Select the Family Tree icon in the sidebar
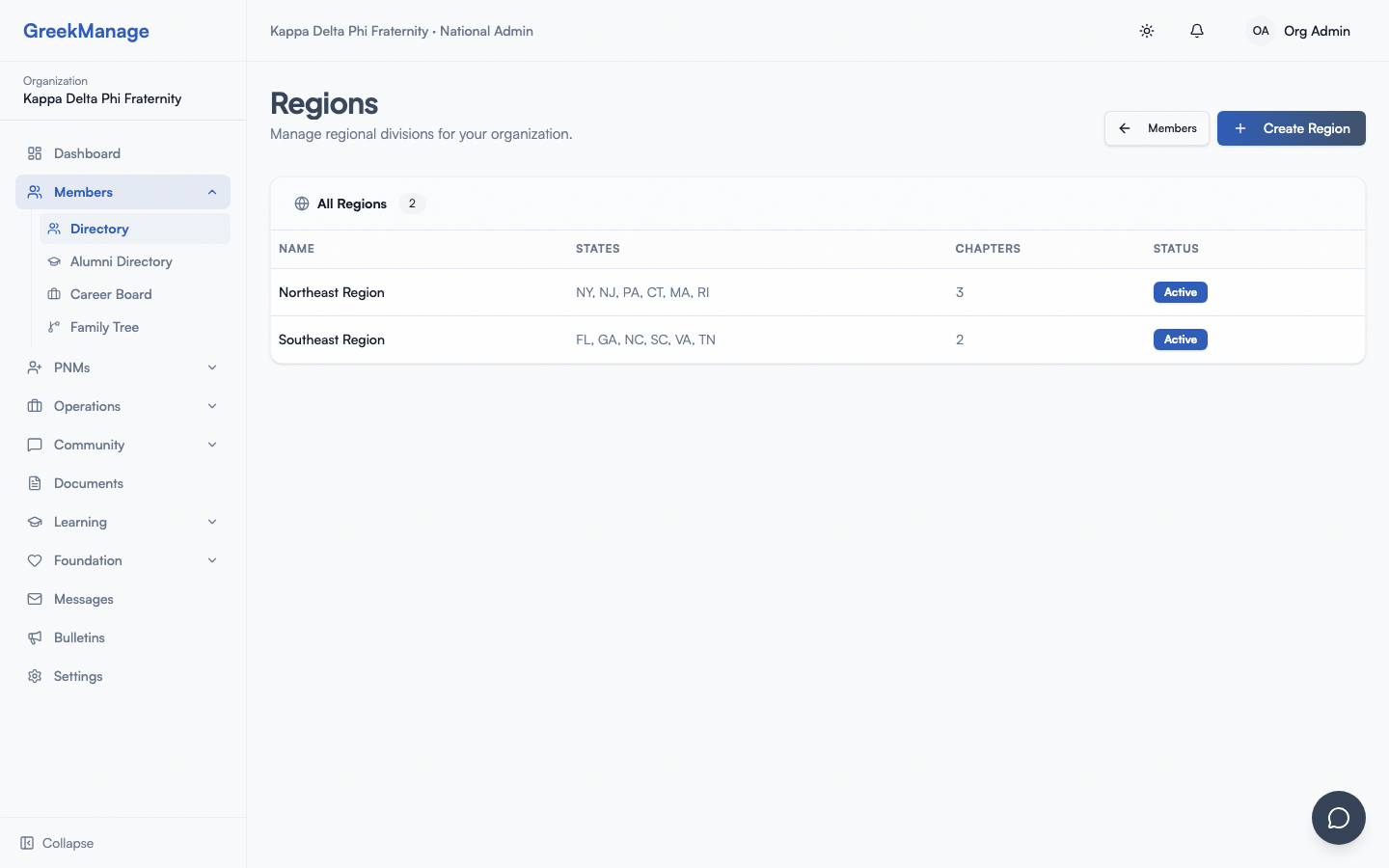The width and height of the screenshot is (1389, 868). coord(54,327)
